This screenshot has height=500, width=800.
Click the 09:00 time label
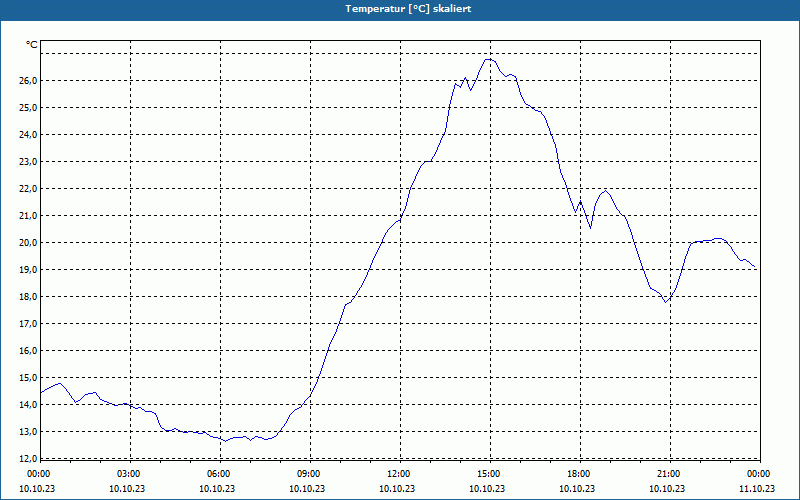pos(308,474)
